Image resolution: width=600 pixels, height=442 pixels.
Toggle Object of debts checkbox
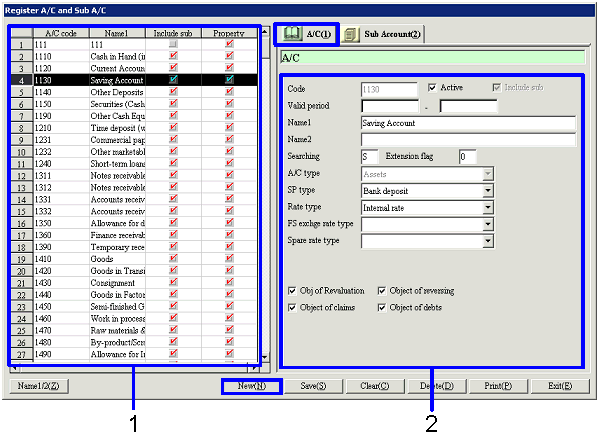tap(382, 307)
